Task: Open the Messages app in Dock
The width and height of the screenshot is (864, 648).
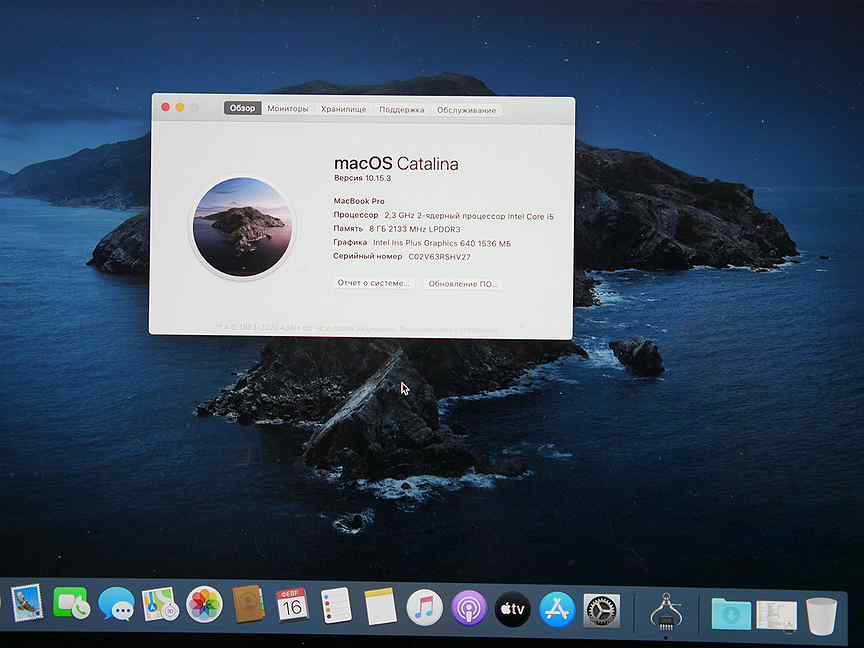Action: point(116,604)
